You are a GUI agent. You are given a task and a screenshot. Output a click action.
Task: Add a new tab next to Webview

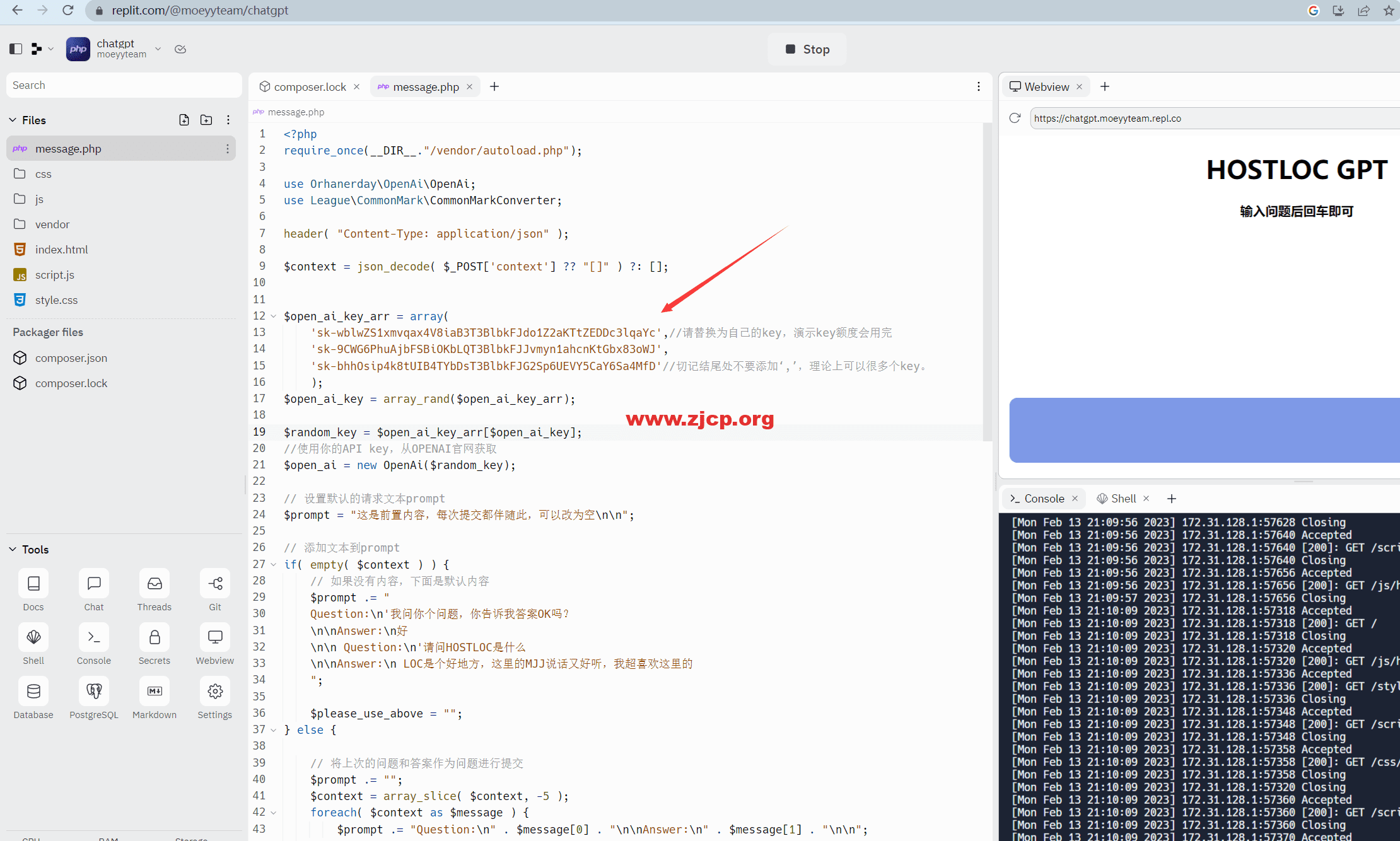[1105, 86]
